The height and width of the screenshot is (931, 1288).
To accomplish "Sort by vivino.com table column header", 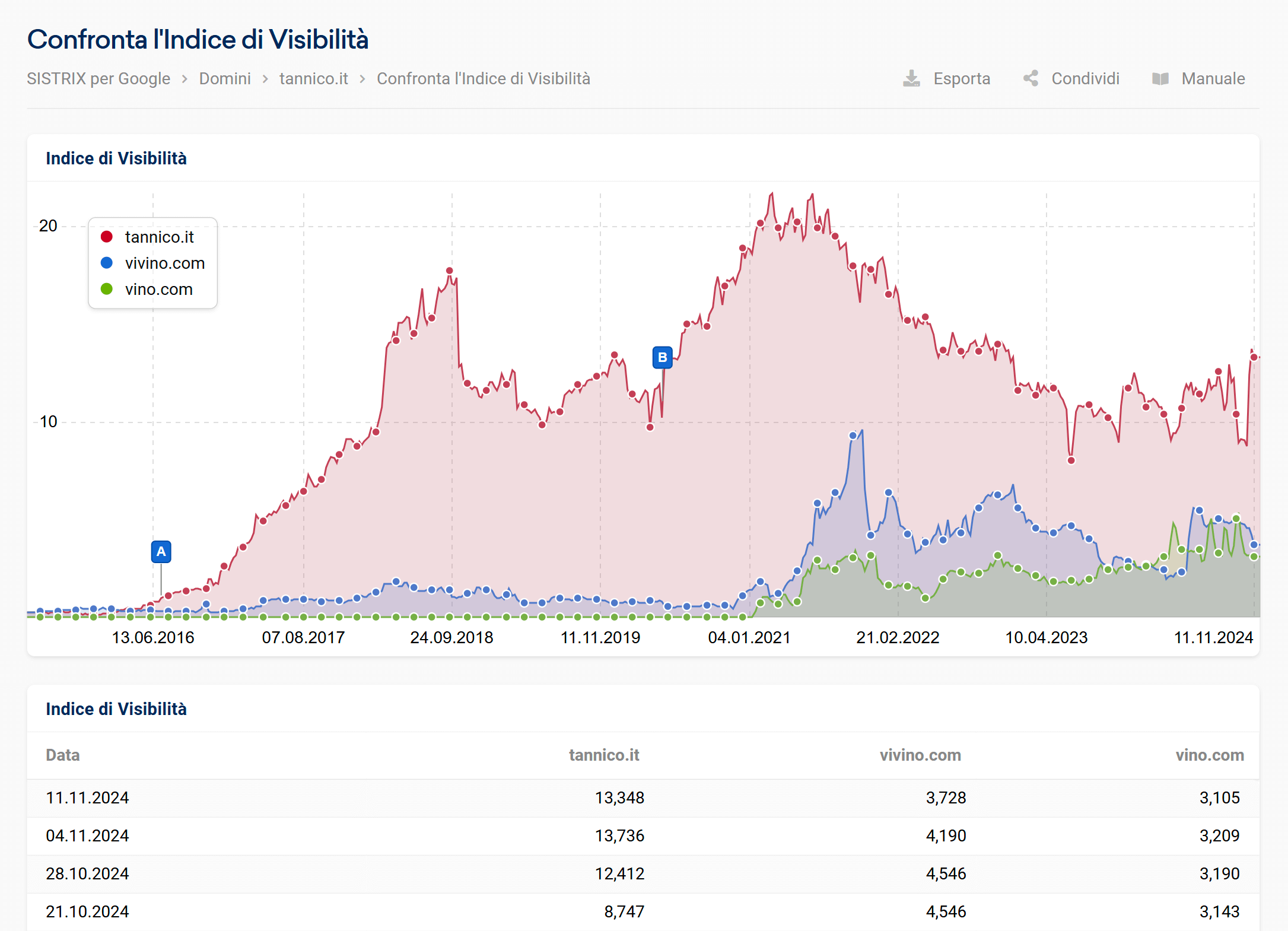I will tap(920, 755).
